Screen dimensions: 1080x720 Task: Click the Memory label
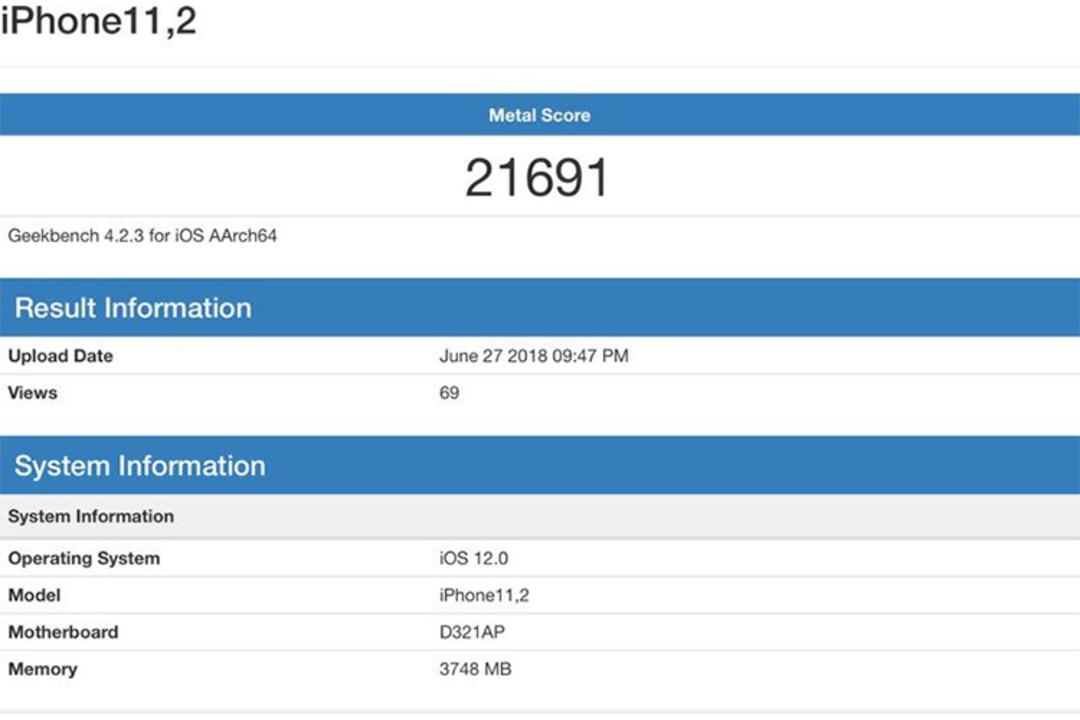43,669
